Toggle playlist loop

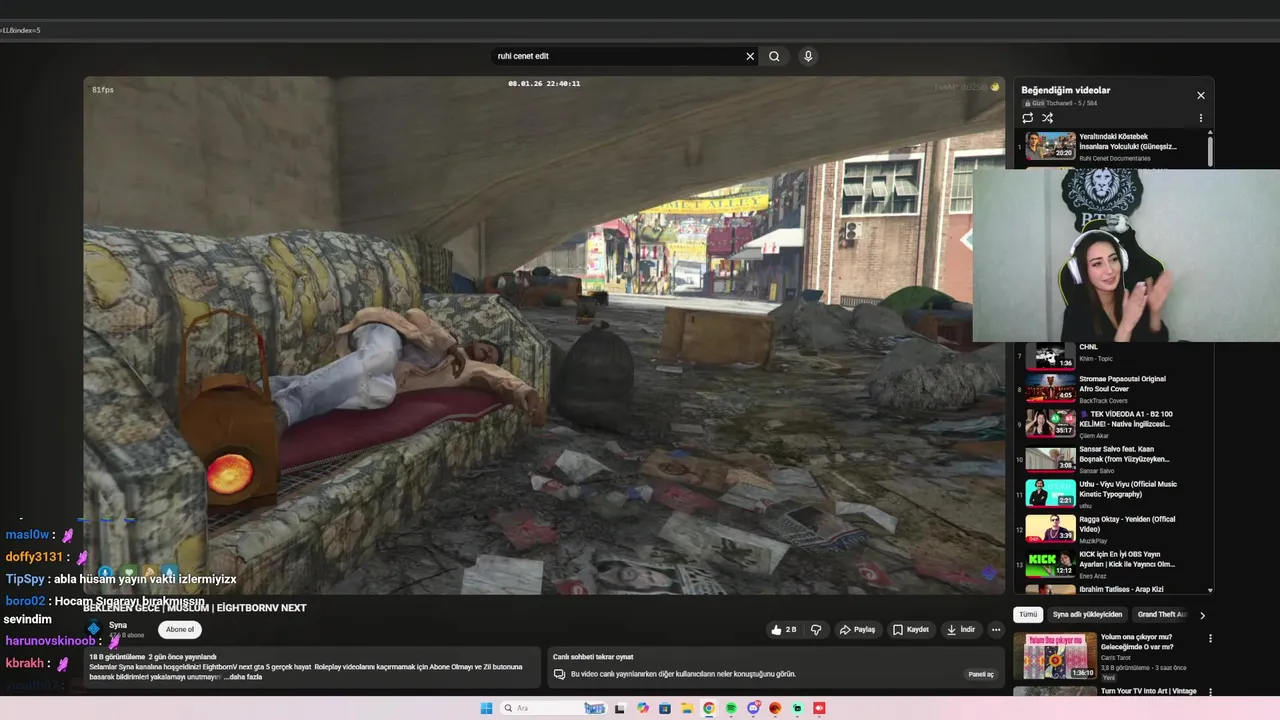pos(1027,118)
